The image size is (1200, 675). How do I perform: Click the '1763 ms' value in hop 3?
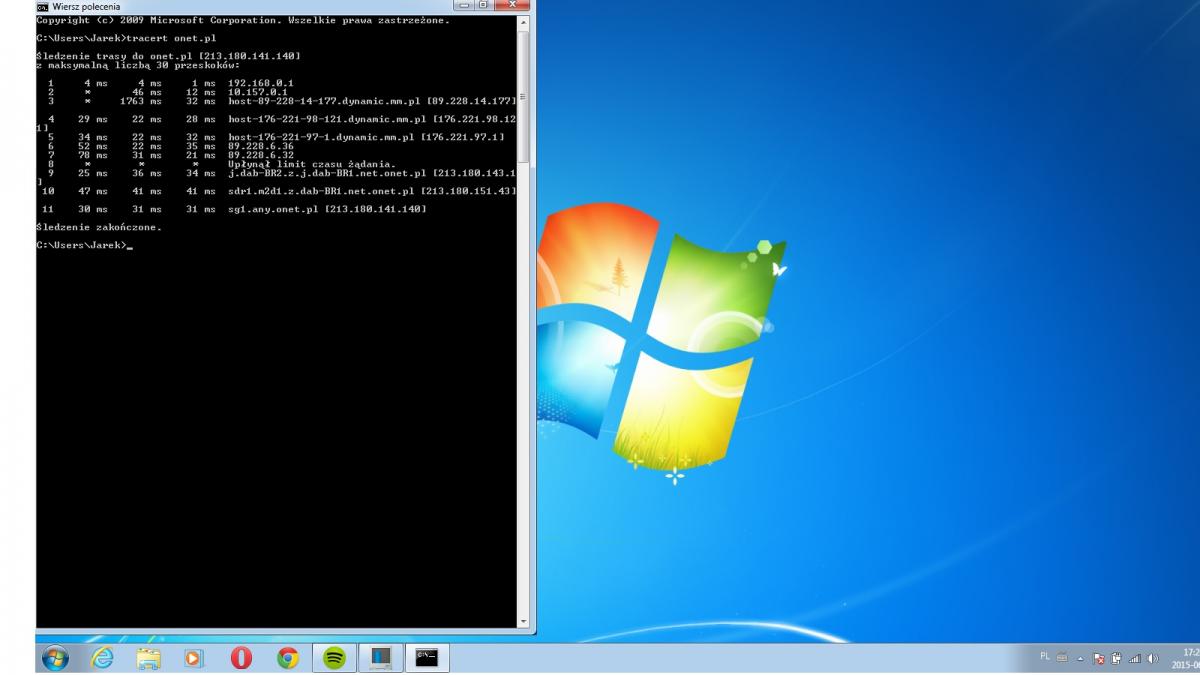click(140, 101)
